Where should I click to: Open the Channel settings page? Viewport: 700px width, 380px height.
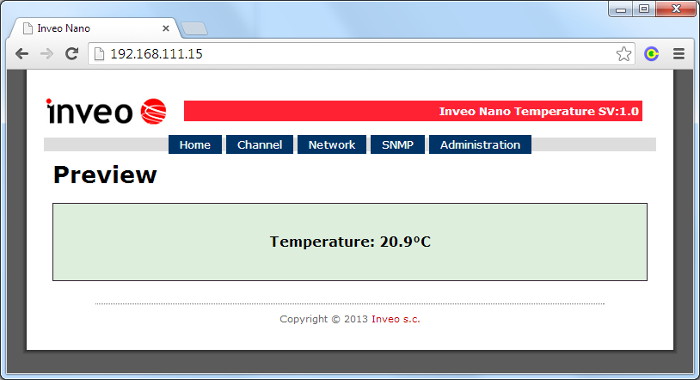click(259, 145)
